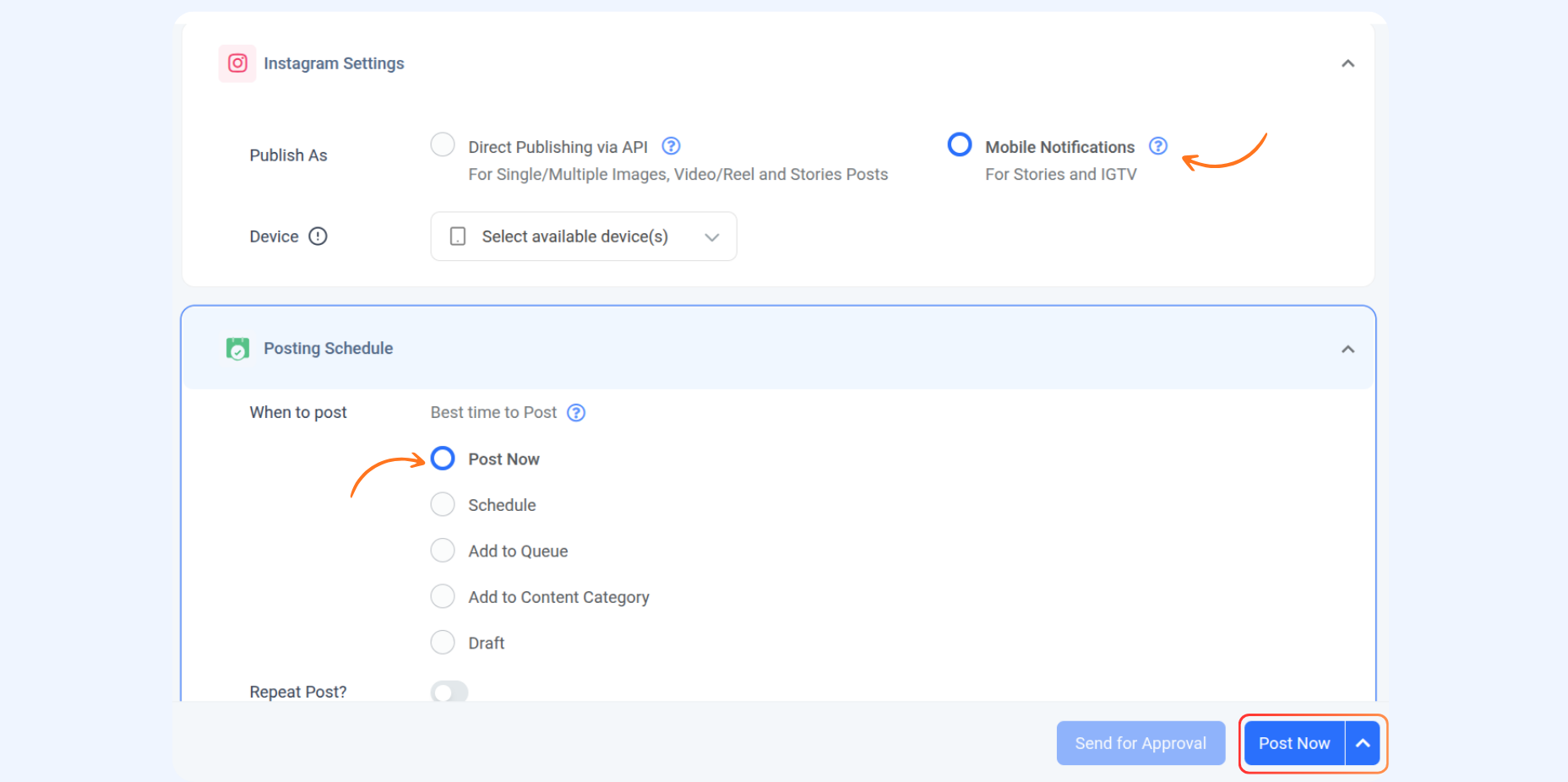Click the Posting Schedule calendar icon

point(237,348)
